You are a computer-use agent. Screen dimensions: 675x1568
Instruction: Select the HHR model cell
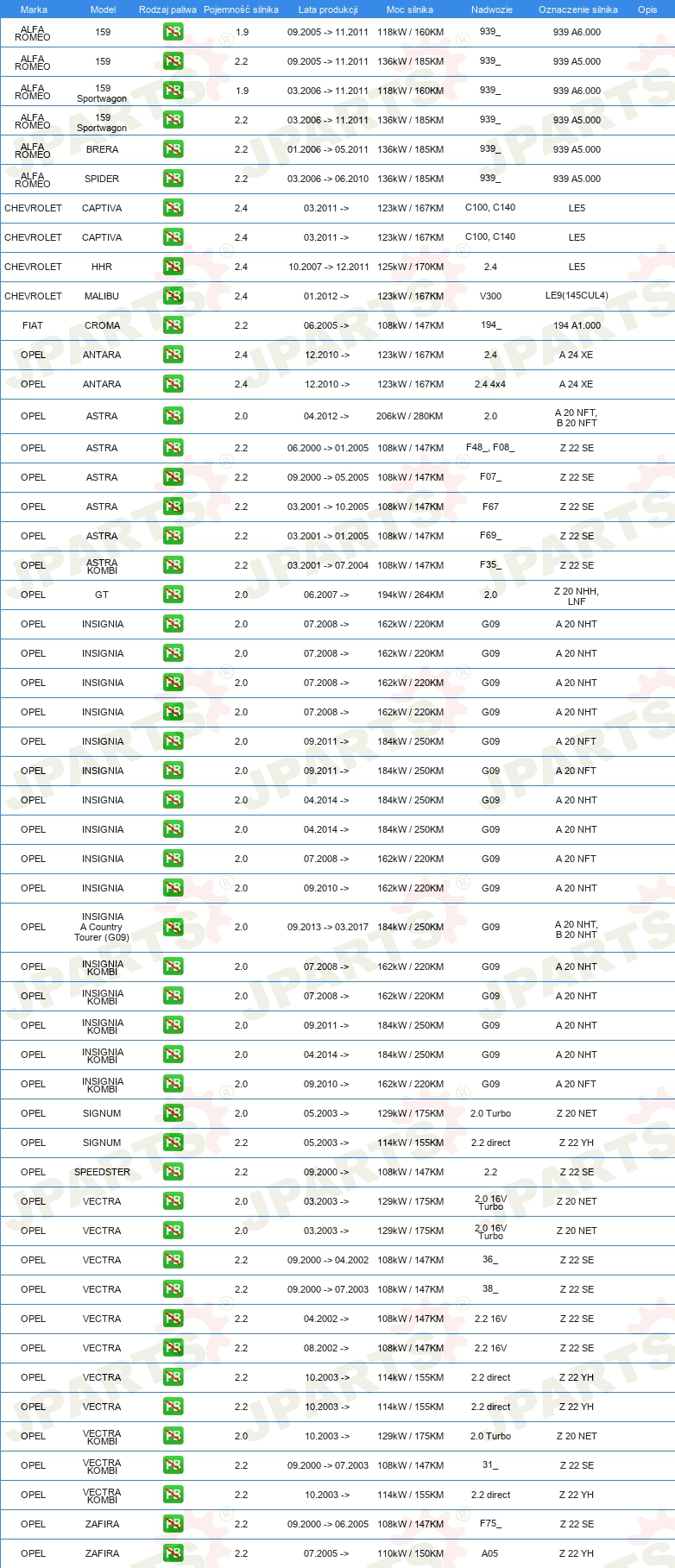(102, 267)
